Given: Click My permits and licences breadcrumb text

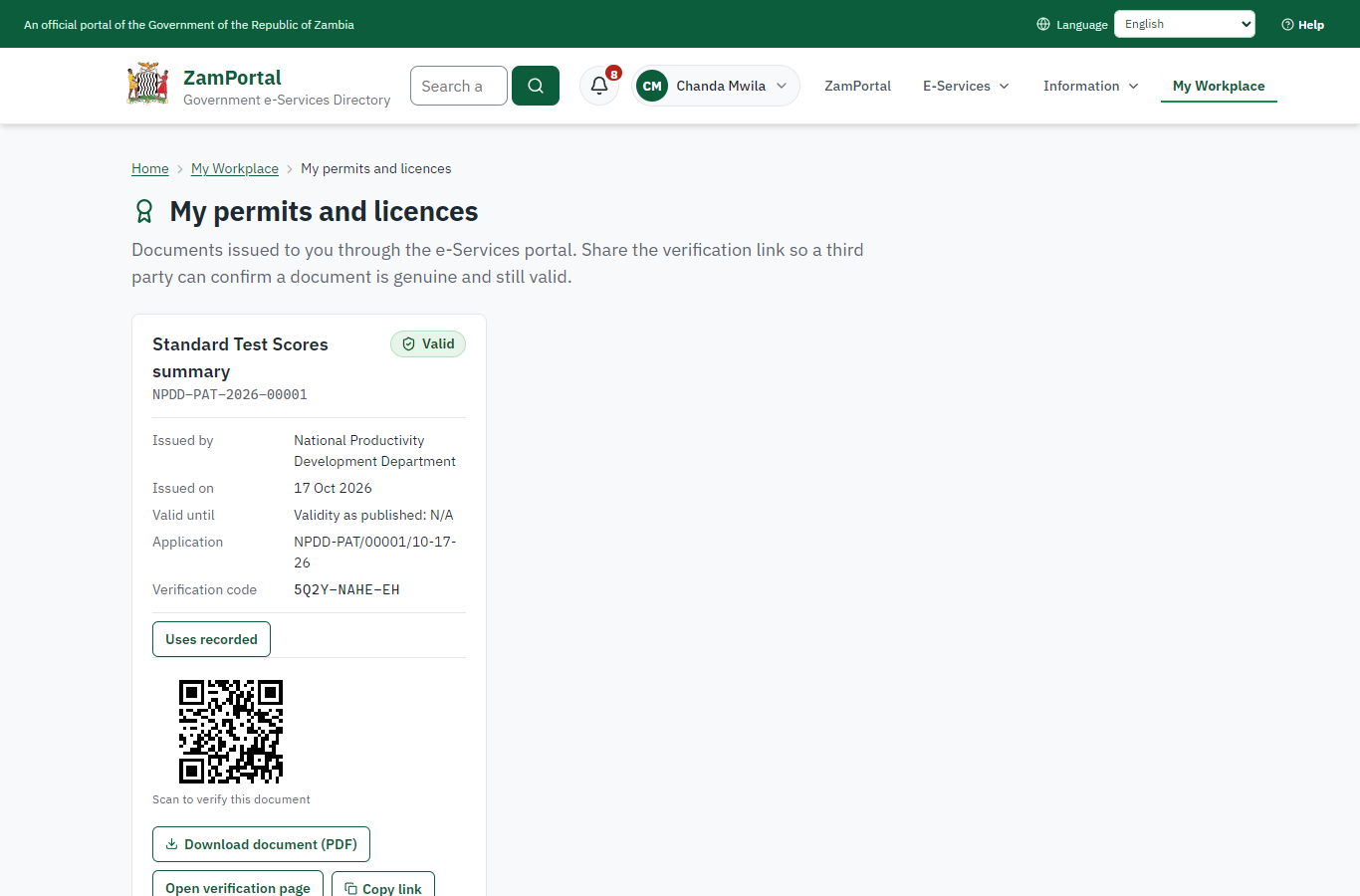Looking at the screenshot, I should click(x=376, y=168).
